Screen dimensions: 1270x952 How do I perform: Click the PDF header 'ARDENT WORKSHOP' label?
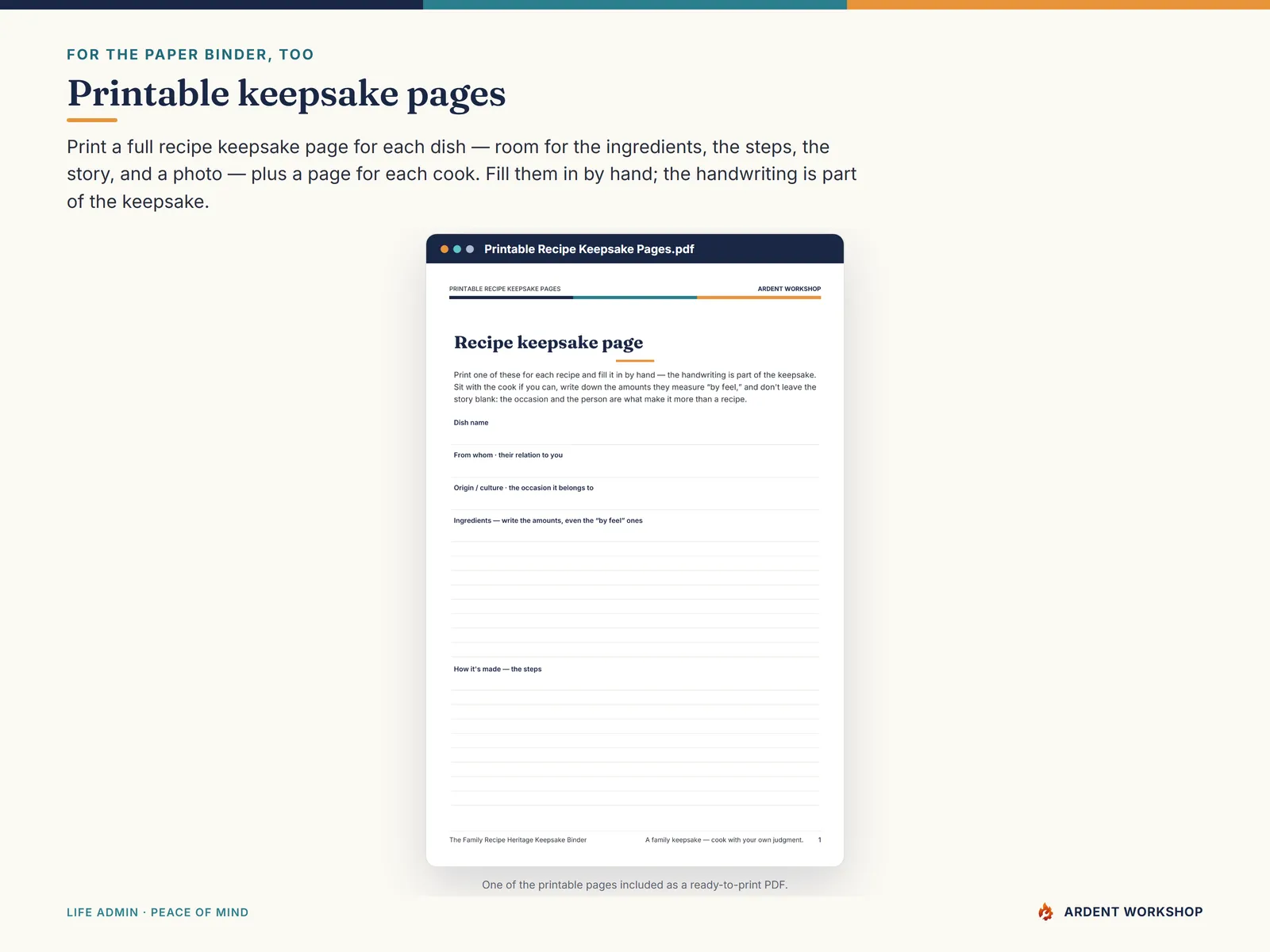tap(789, 289)
